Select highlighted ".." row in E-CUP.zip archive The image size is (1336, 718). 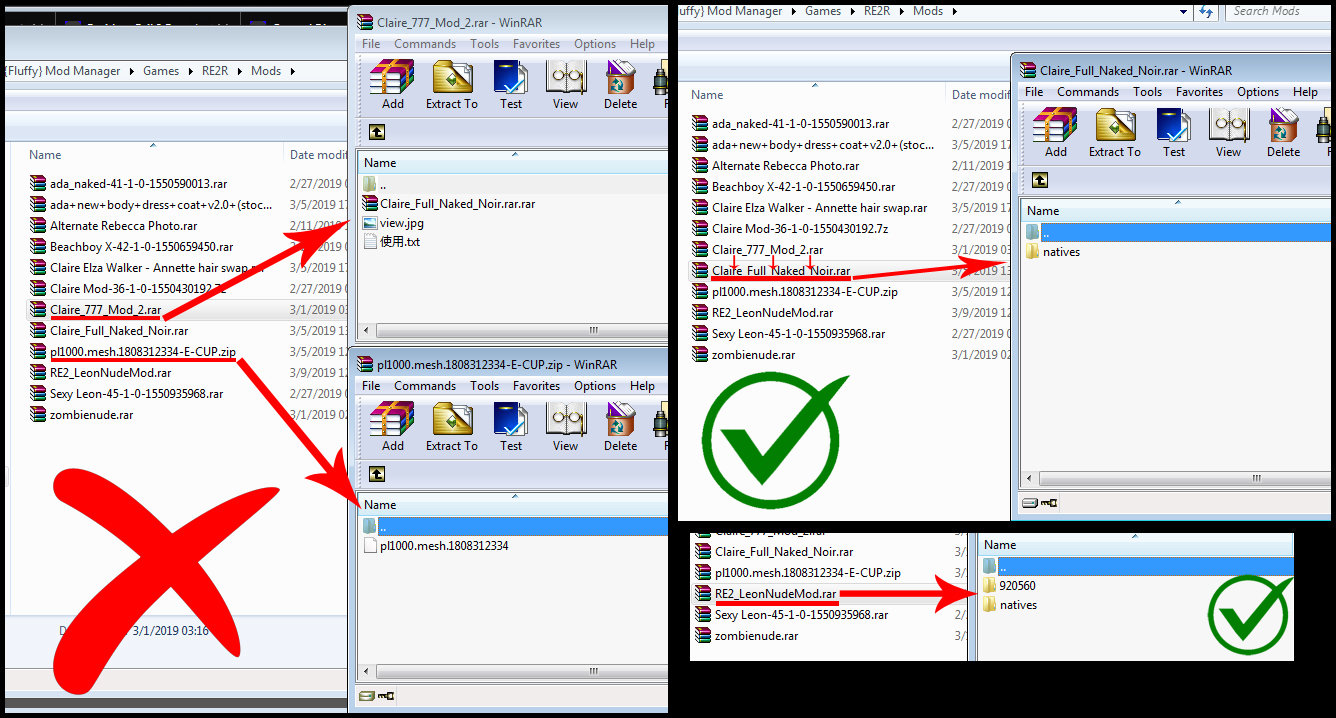click(512, 526)
